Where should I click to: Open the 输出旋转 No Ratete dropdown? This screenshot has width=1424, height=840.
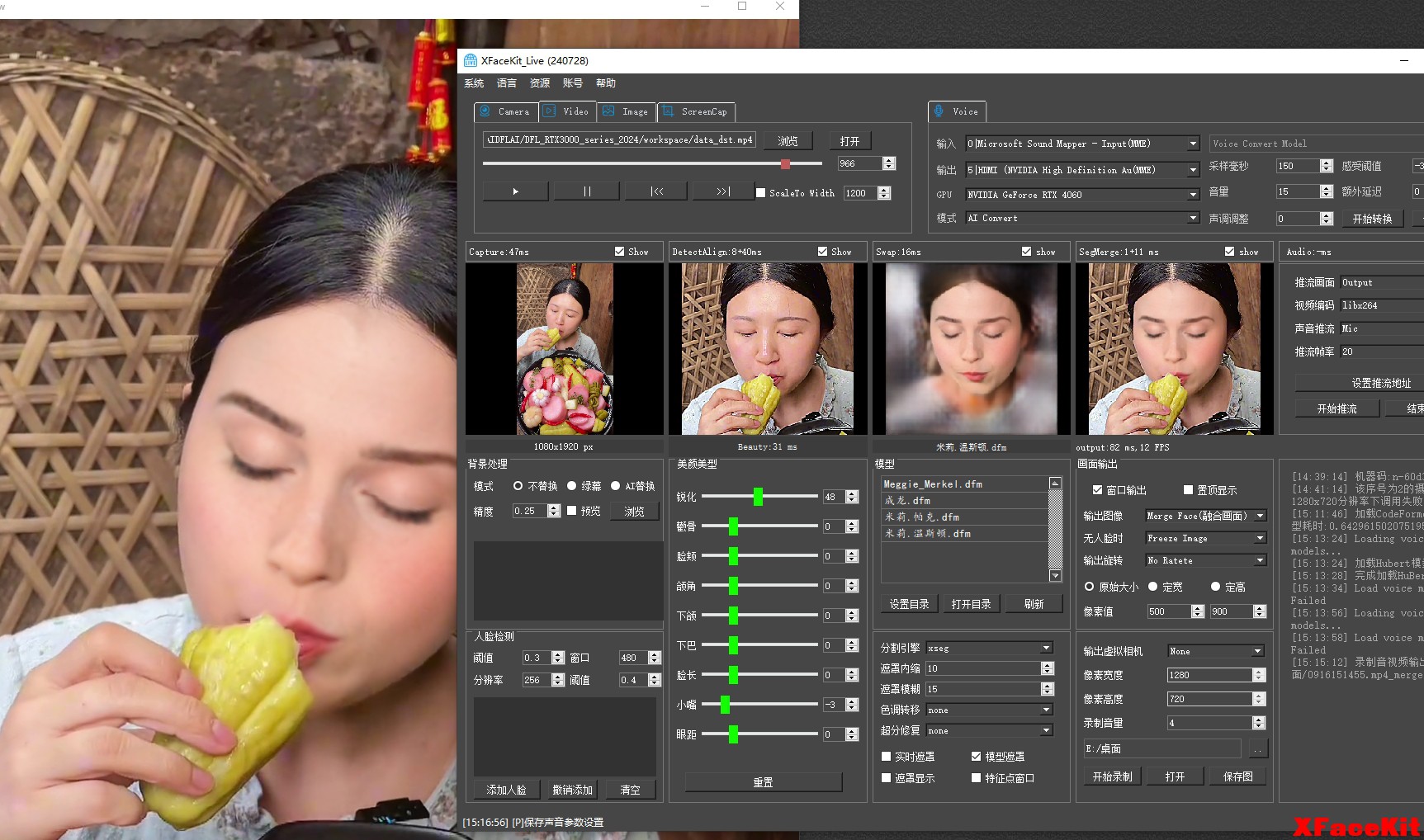pyautogui.click(x=1205, y=560)
